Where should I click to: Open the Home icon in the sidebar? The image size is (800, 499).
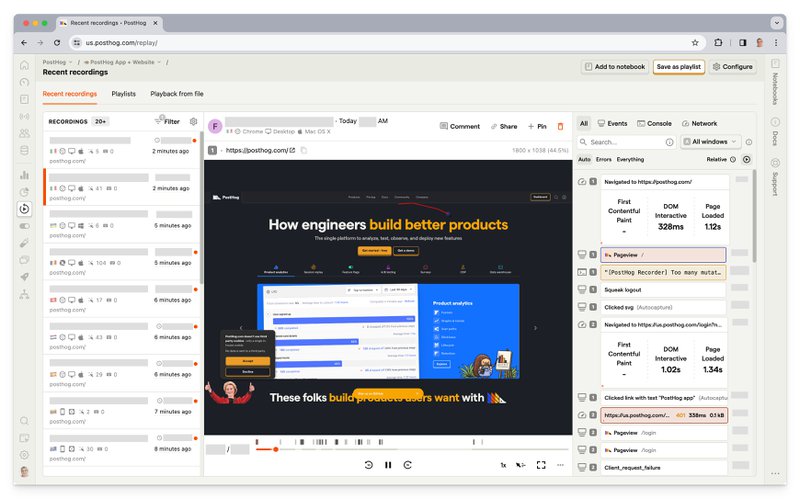24,65
